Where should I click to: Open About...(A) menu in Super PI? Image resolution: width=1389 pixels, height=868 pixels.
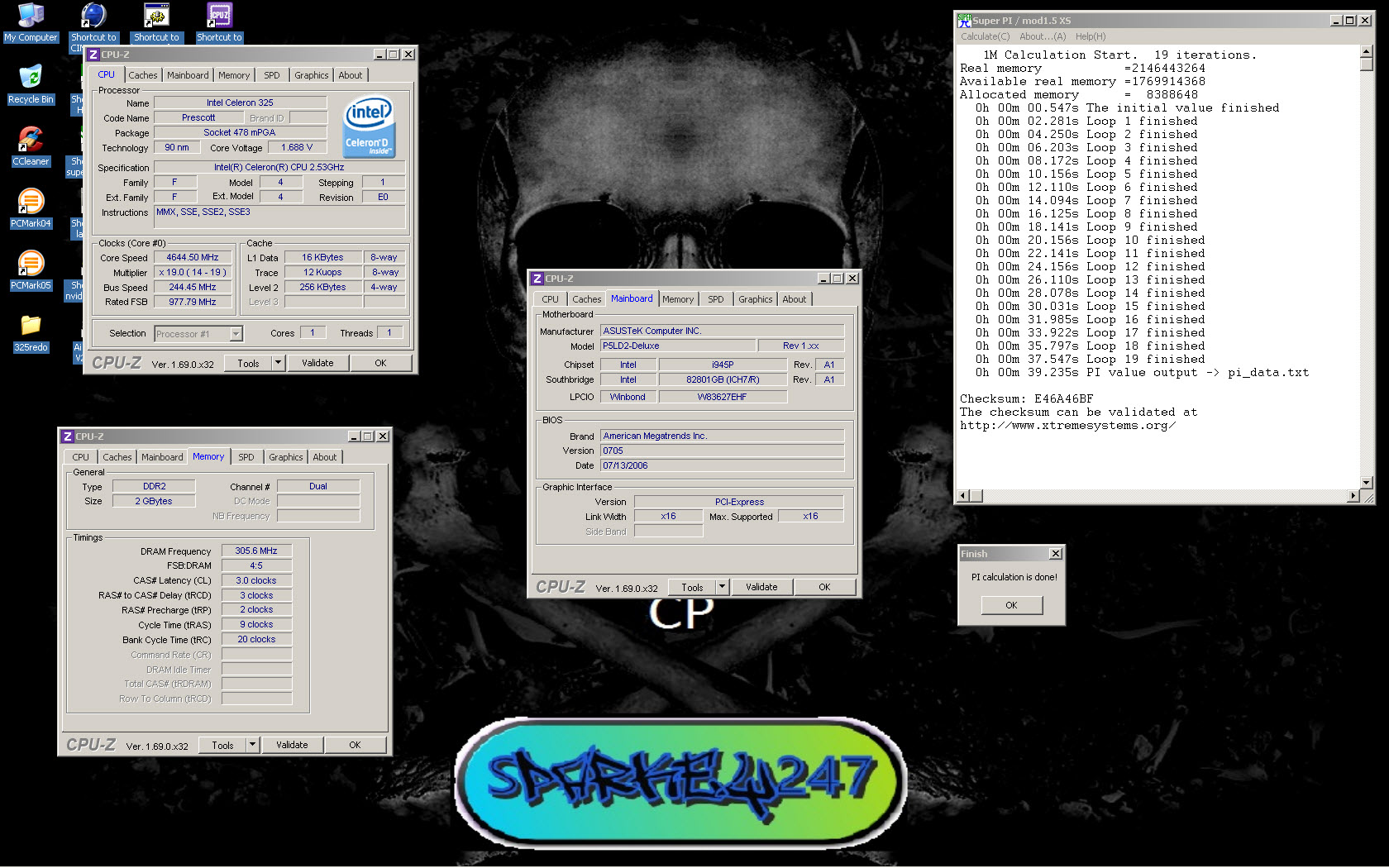[1043, 36]
